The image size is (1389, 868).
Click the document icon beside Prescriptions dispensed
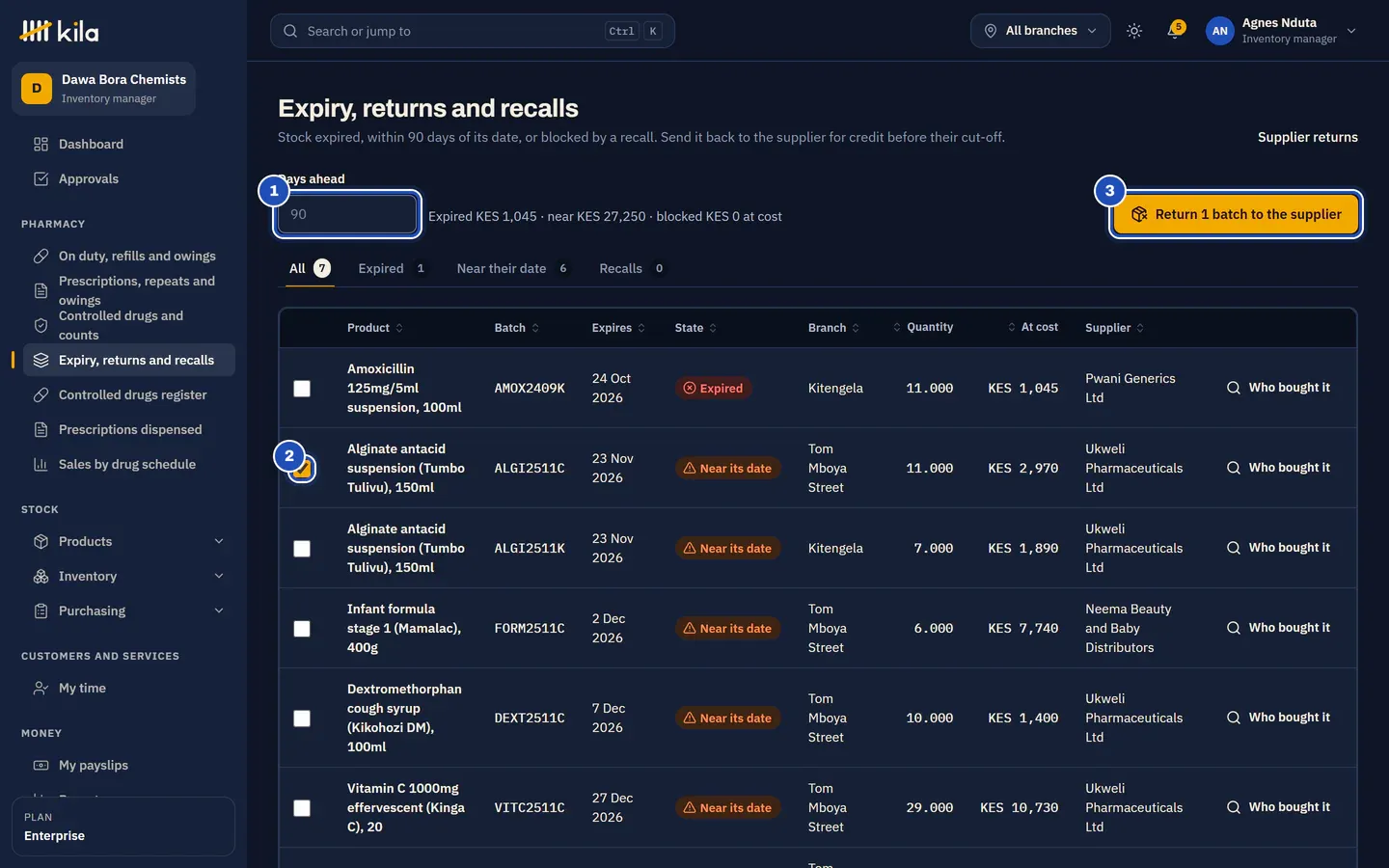point(41,429)
